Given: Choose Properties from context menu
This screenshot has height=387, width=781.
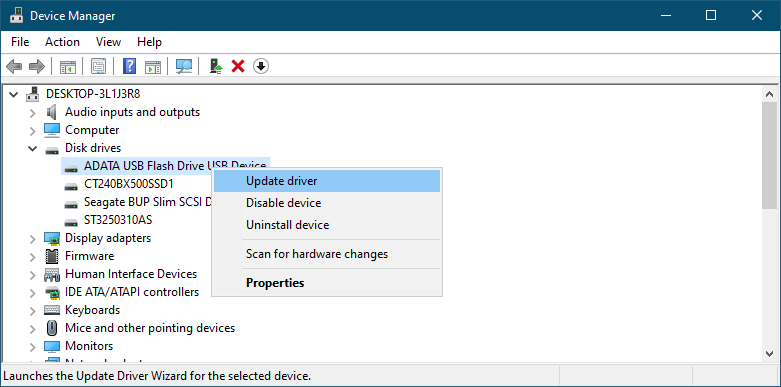Looking at the screenshot, I should (x=327, y=283).
